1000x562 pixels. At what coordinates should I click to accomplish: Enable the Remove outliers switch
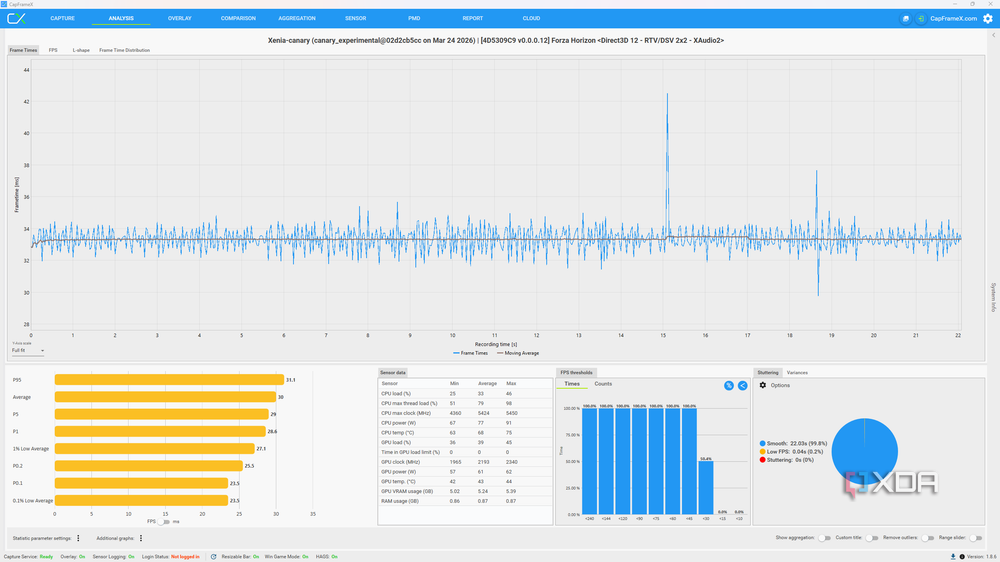click(928, 538)
